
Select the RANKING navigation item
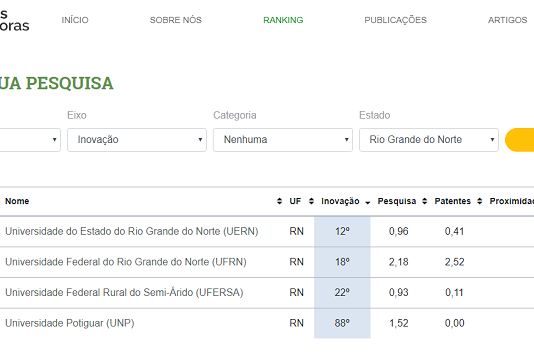pyautogui.click(x=283, y=20)
